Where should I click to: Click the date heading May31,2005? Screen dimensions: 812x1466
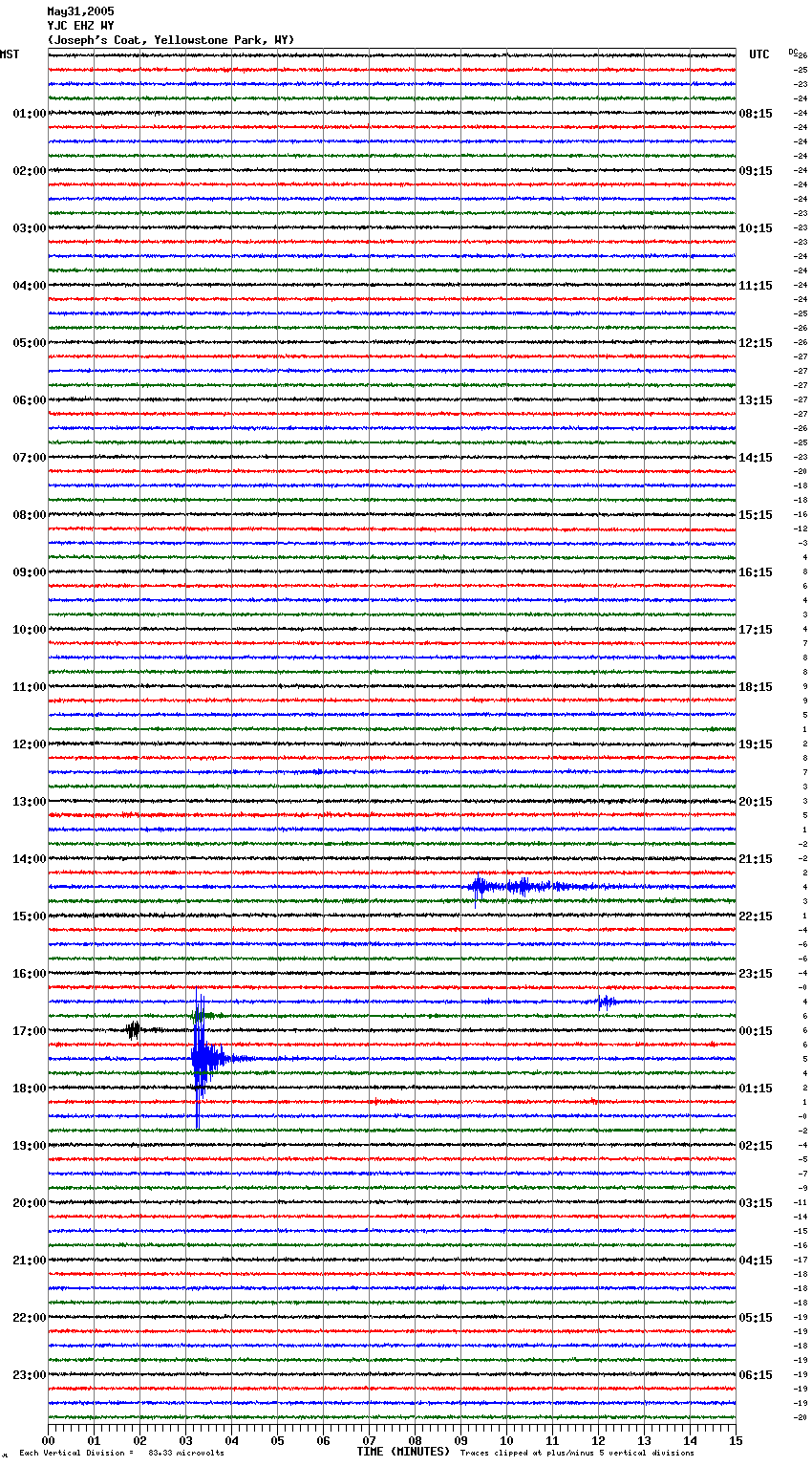tap(80, 11)
